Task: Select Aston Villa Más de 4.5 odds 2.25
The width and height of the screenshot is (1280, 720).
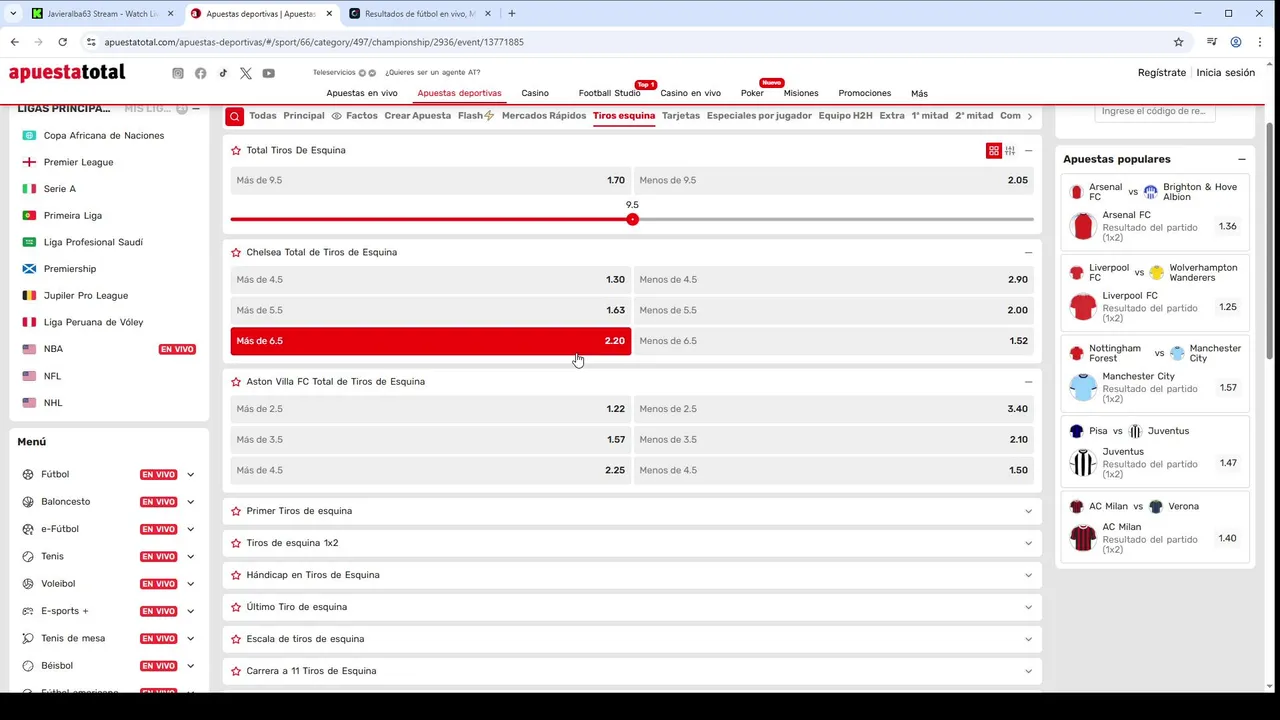Action: [x=430, y=470]
